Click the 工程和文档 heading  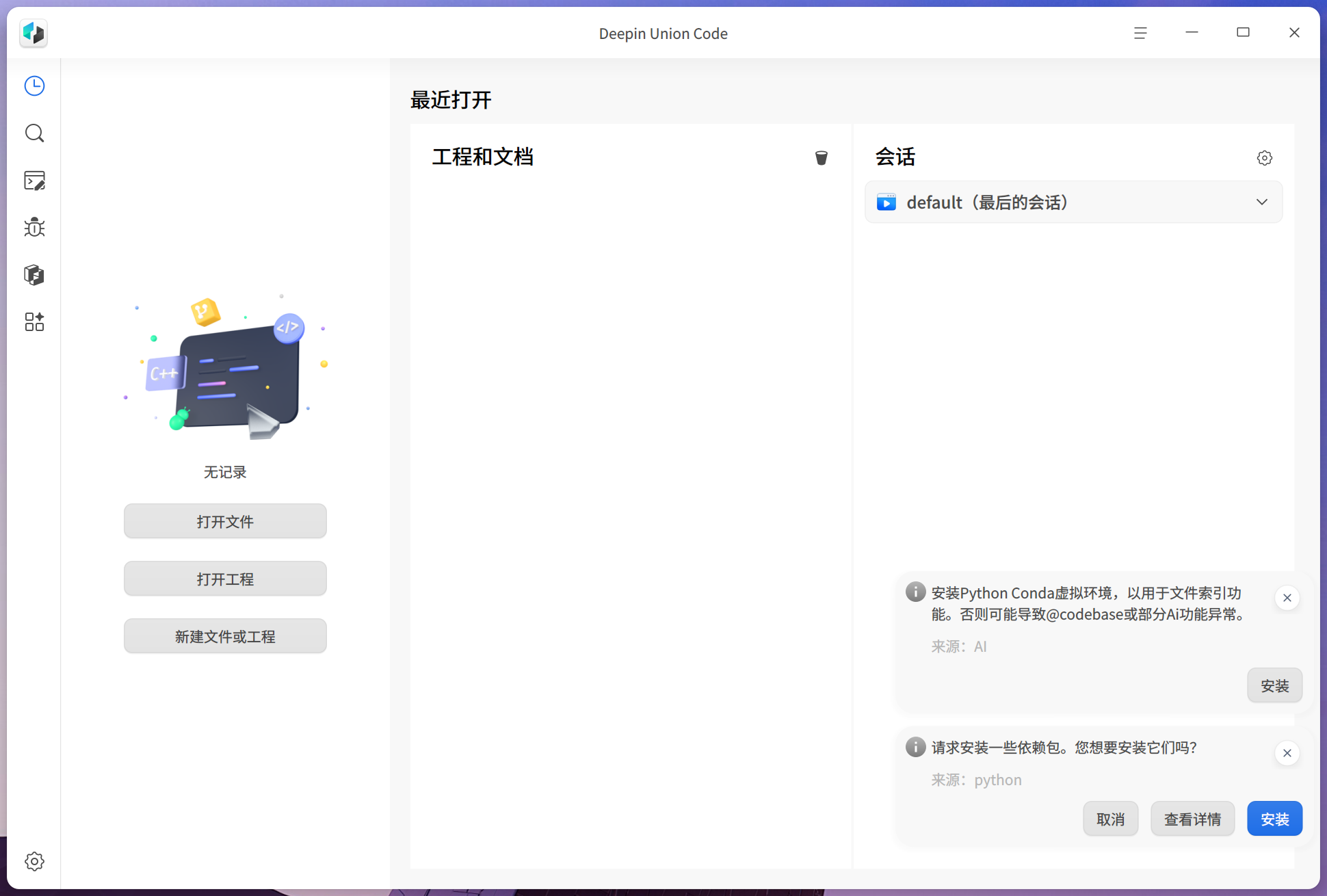click(x=483, y=157)
